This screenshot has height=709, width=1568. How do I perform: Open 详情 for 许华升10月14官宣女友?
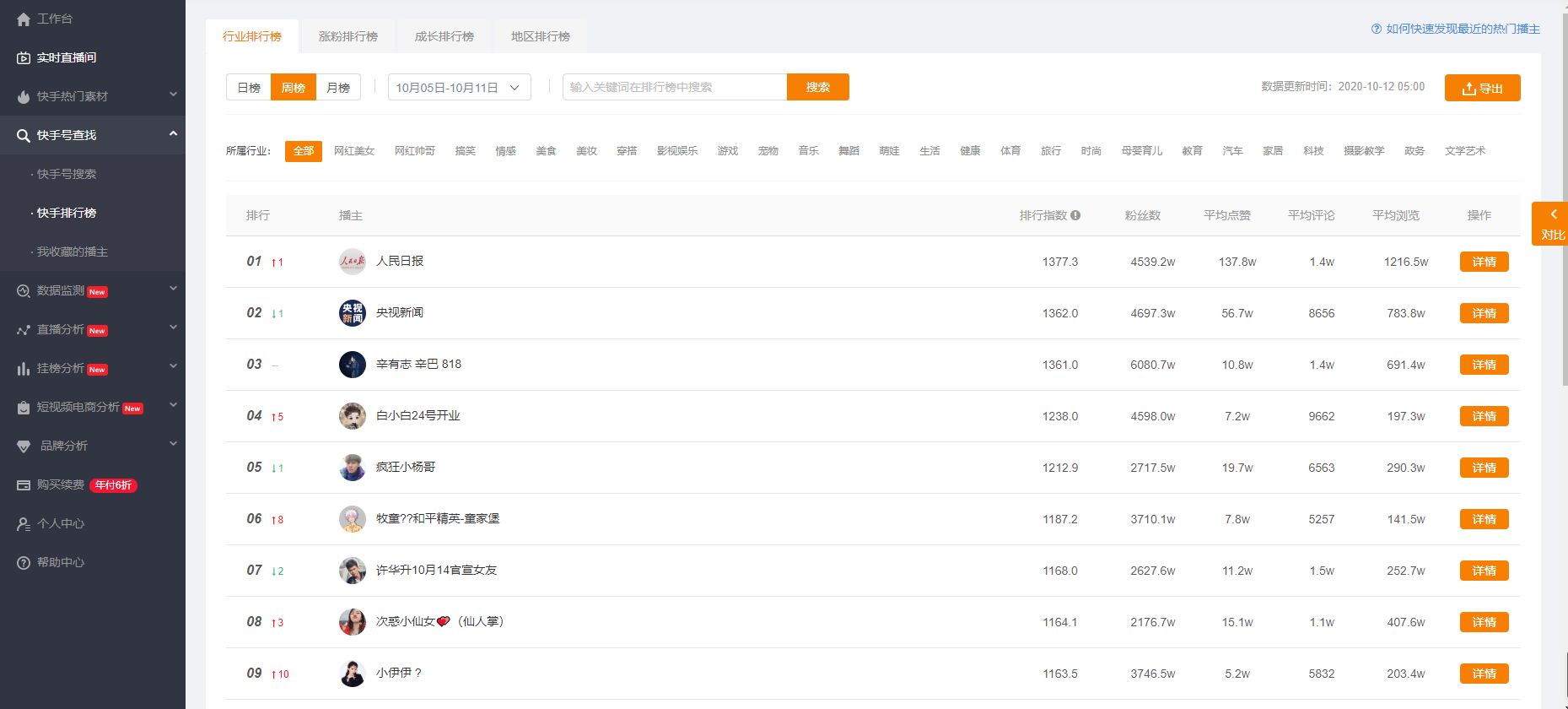tap(1484, 571)
